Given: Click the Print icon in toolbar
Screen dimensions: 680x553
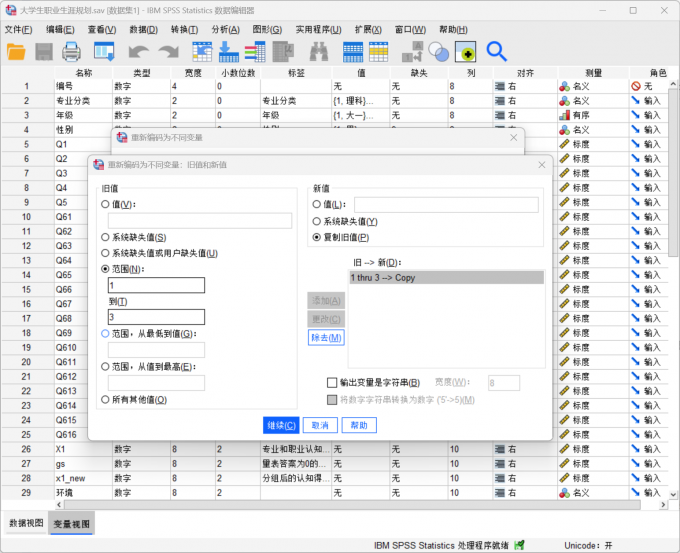Looking at the screenshot, I should [x=71, y=52].
